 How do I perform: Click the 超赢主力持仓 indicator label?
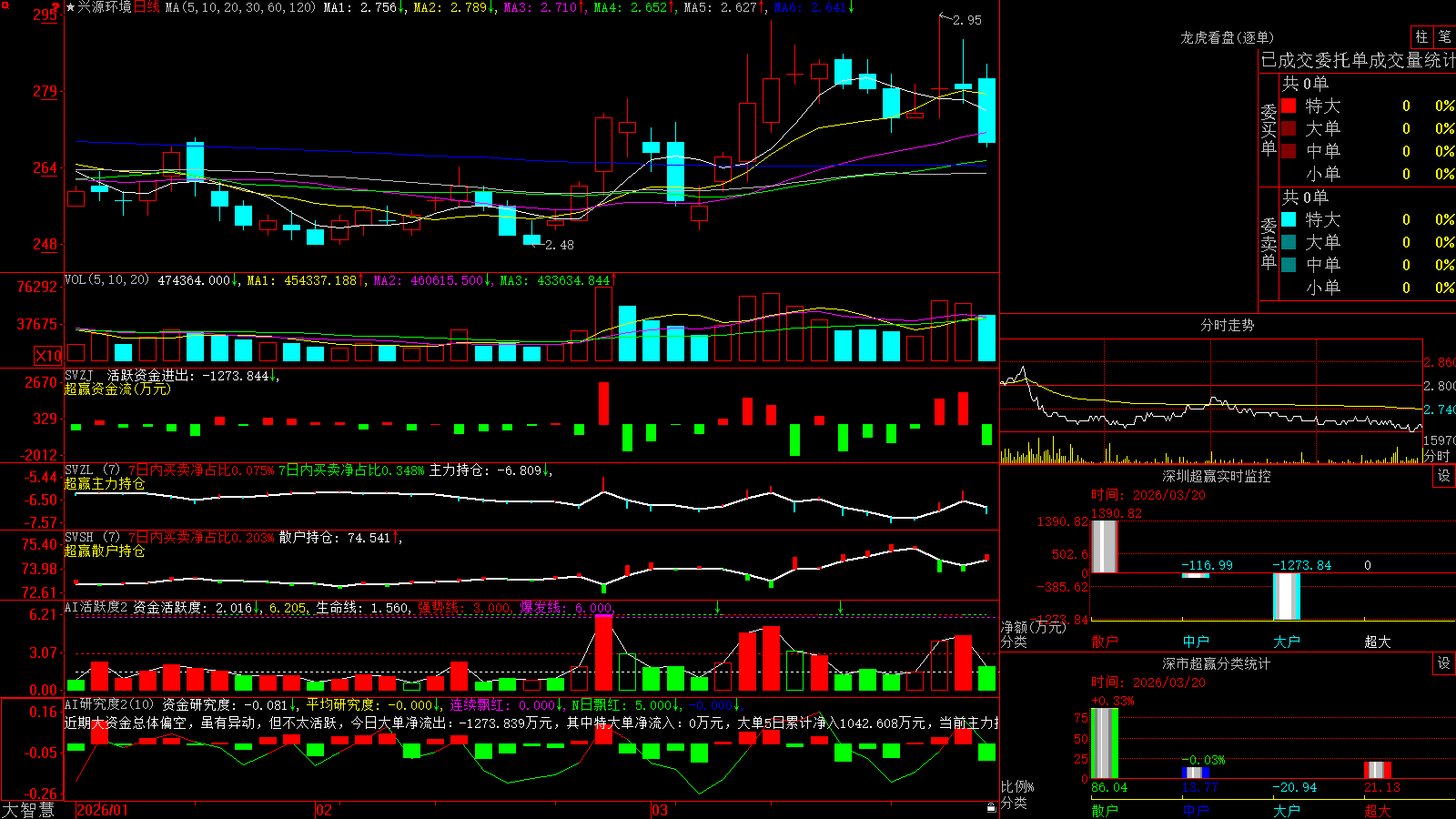105,483
